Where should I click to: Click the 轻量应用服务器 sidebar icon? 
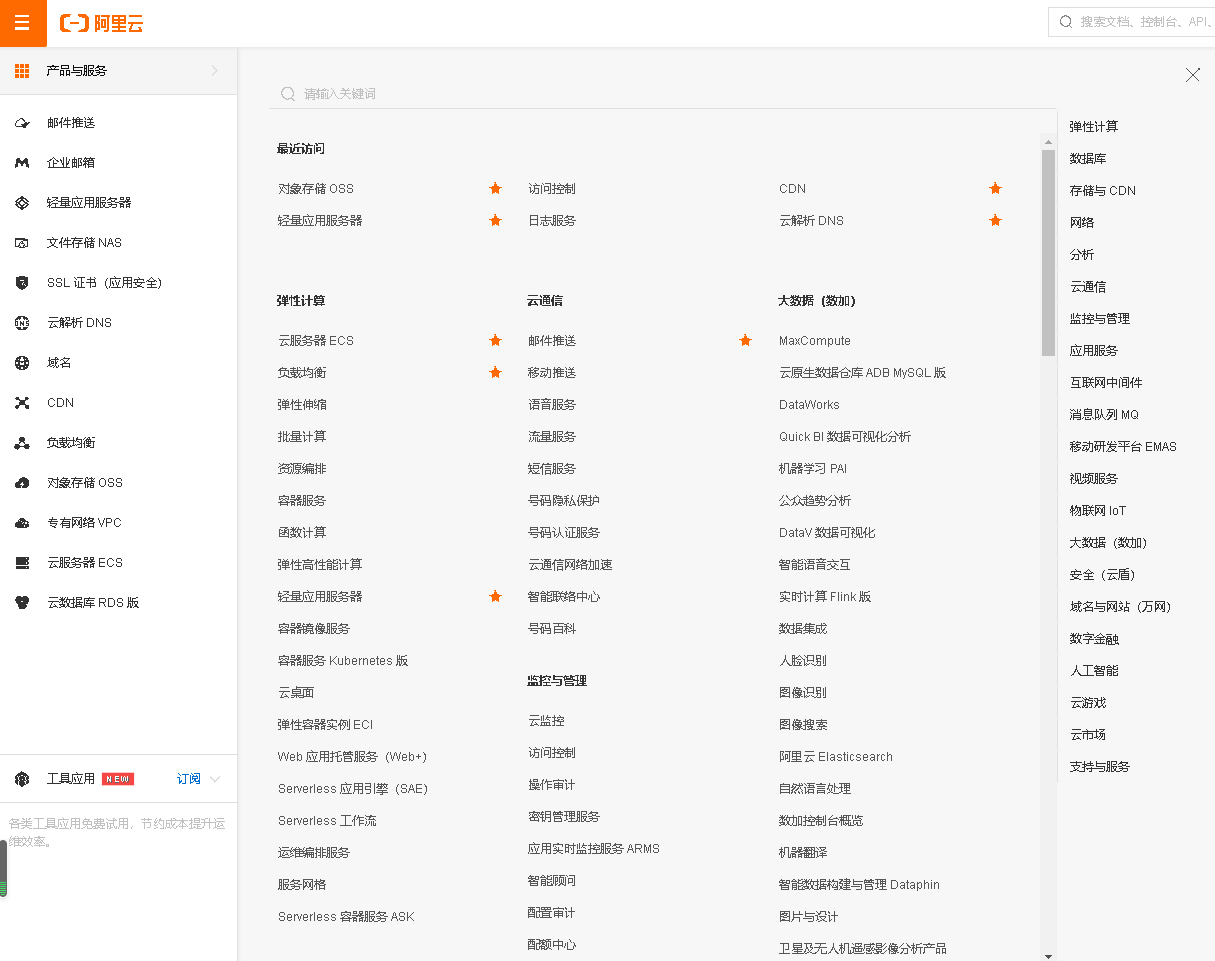tap(22, 203)
